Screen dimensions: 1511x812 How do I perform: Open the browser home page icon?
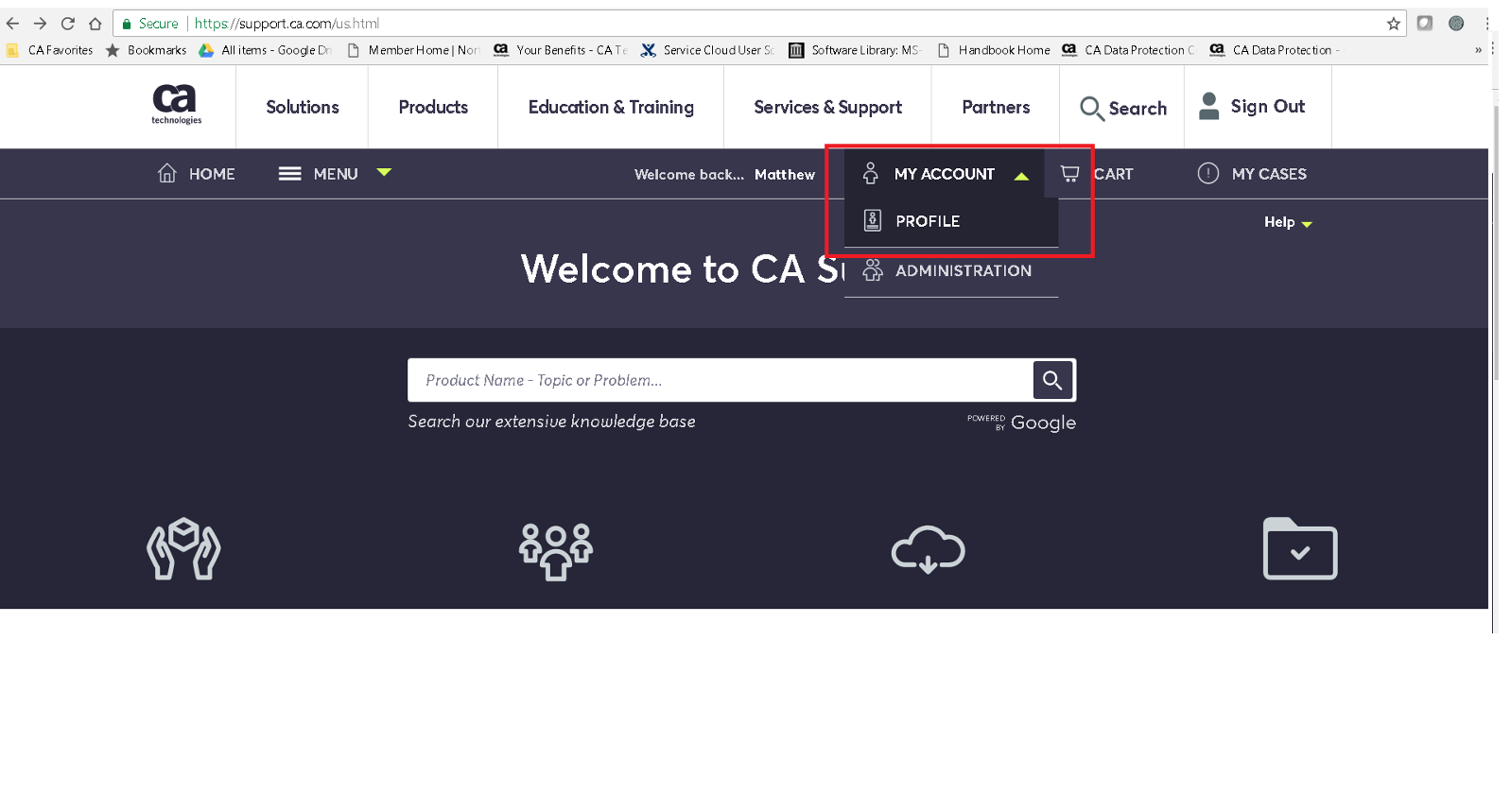95,24
